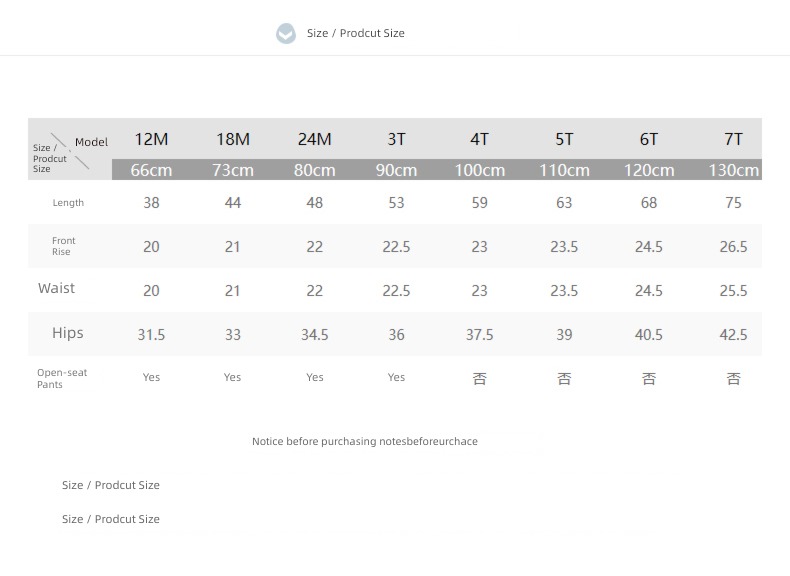This screenshot has height=576, width=790.
Task: Click the Length row label
Action: point(68,203)
